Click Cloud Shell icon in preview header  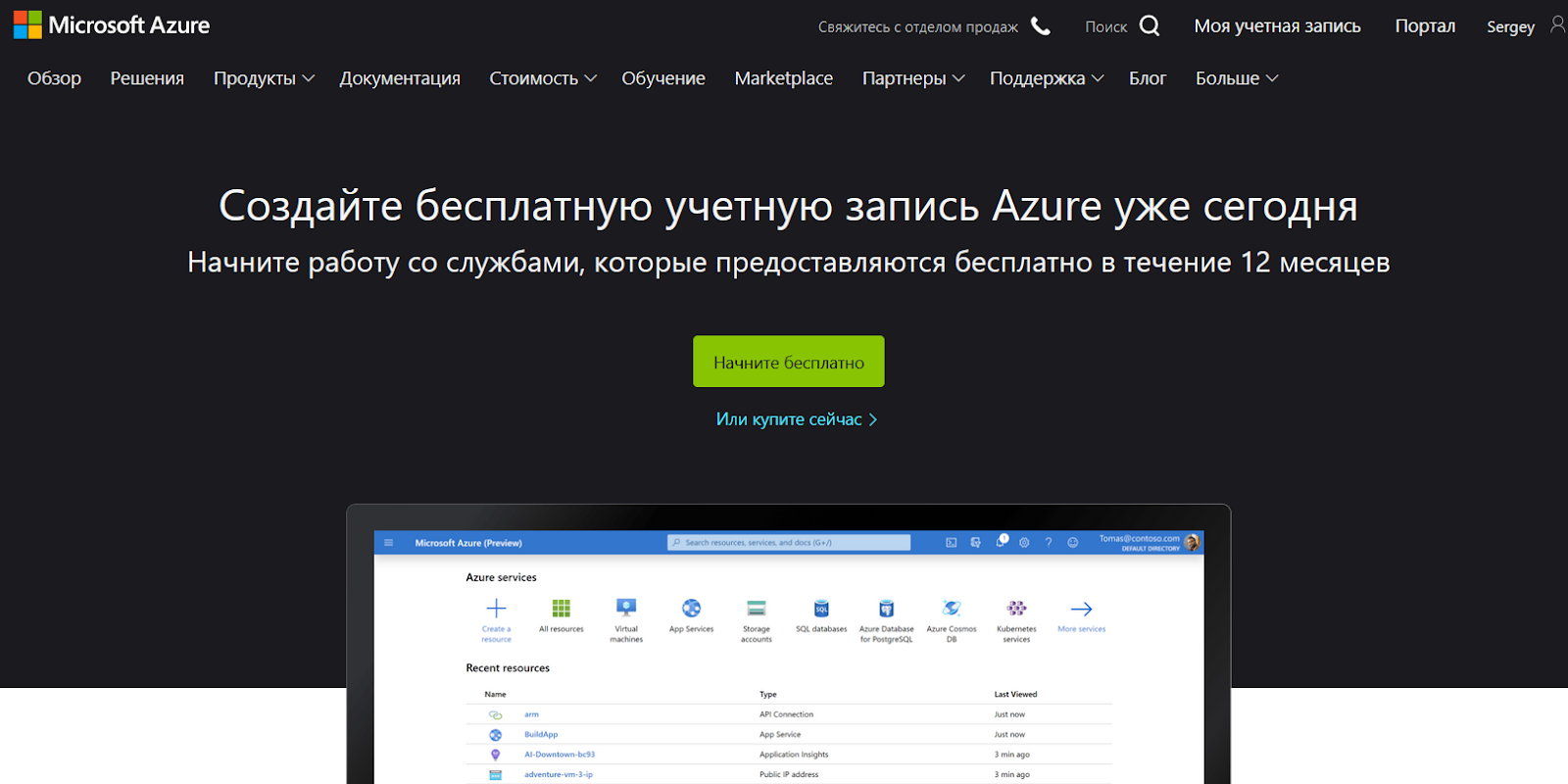951,543
